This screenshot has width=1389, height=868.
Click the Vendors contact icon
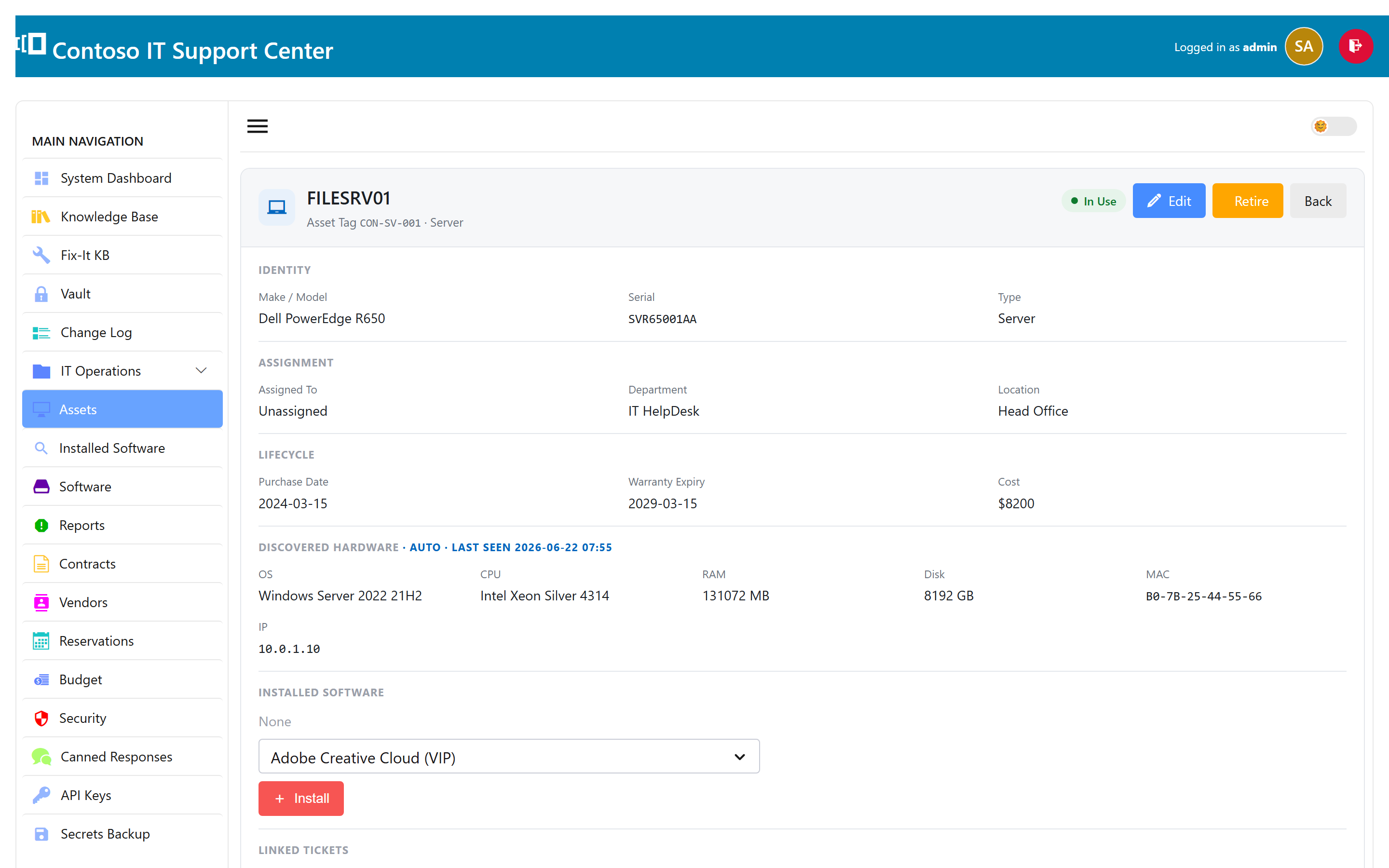tap(41, 602)
